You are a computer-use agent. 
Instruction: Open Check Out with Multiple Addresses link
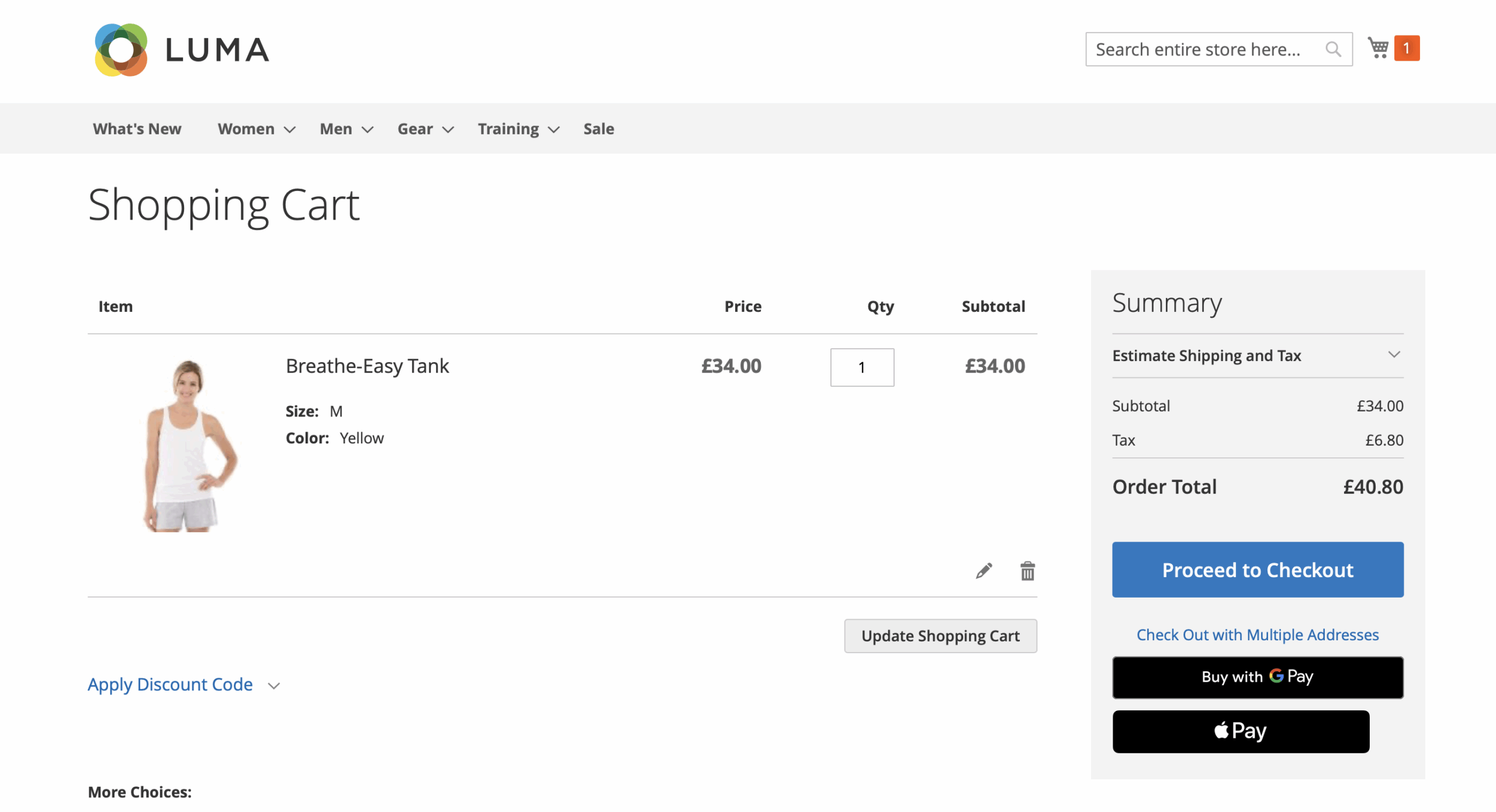tap(1258, 634)
